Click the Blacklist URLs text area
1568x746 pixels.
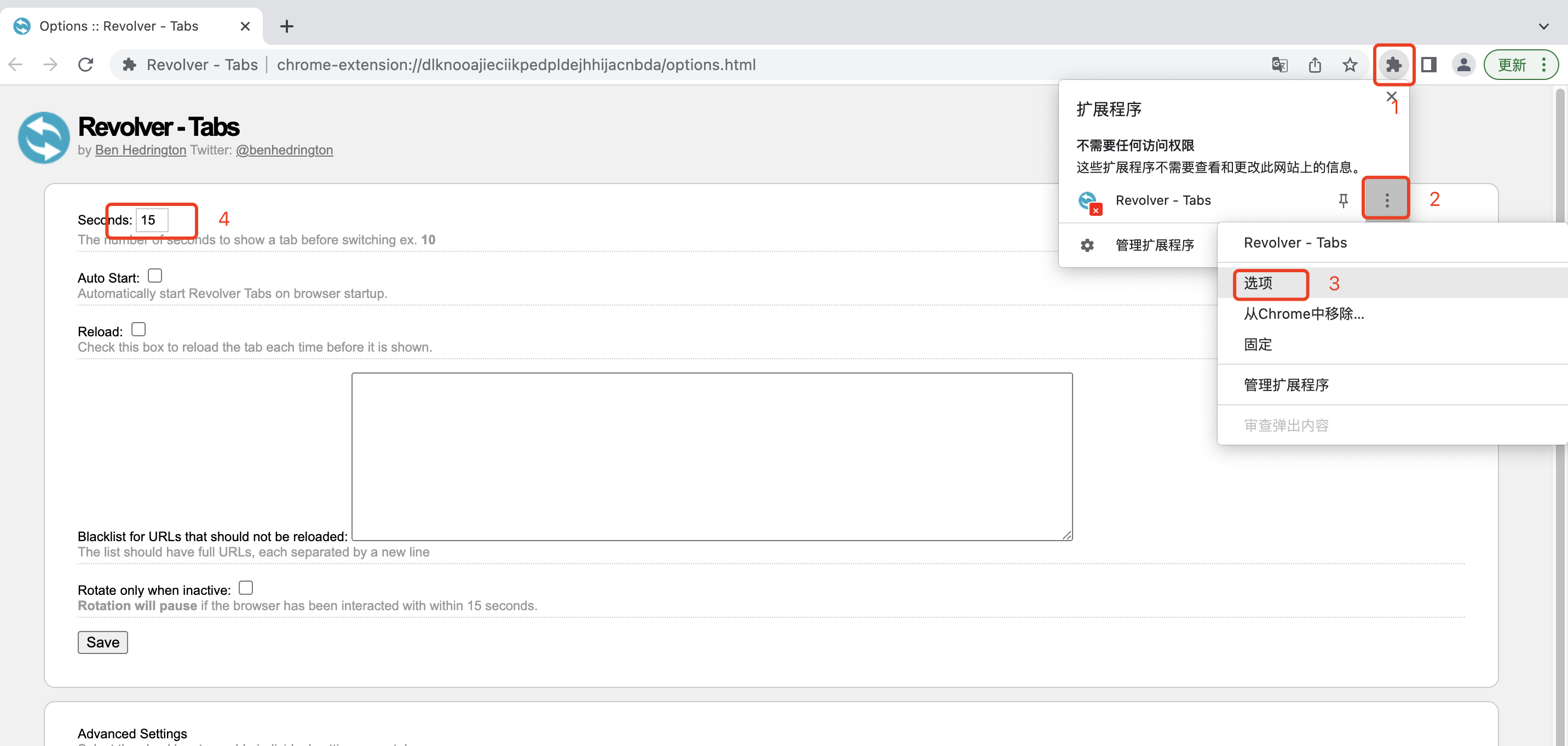[x=712, y=457]
